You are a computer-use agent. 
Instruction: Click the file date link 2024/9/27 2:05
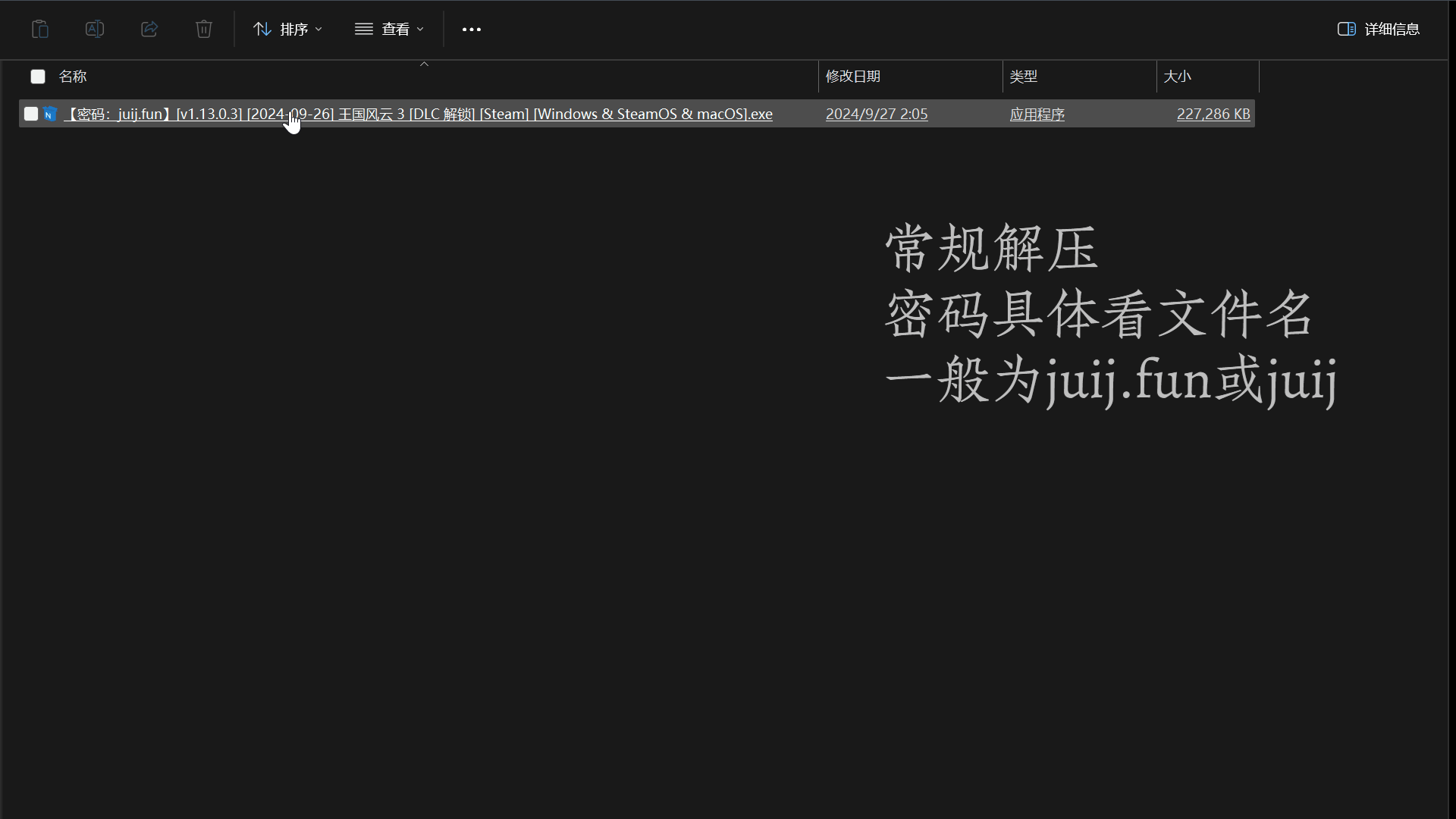point(876,114)
